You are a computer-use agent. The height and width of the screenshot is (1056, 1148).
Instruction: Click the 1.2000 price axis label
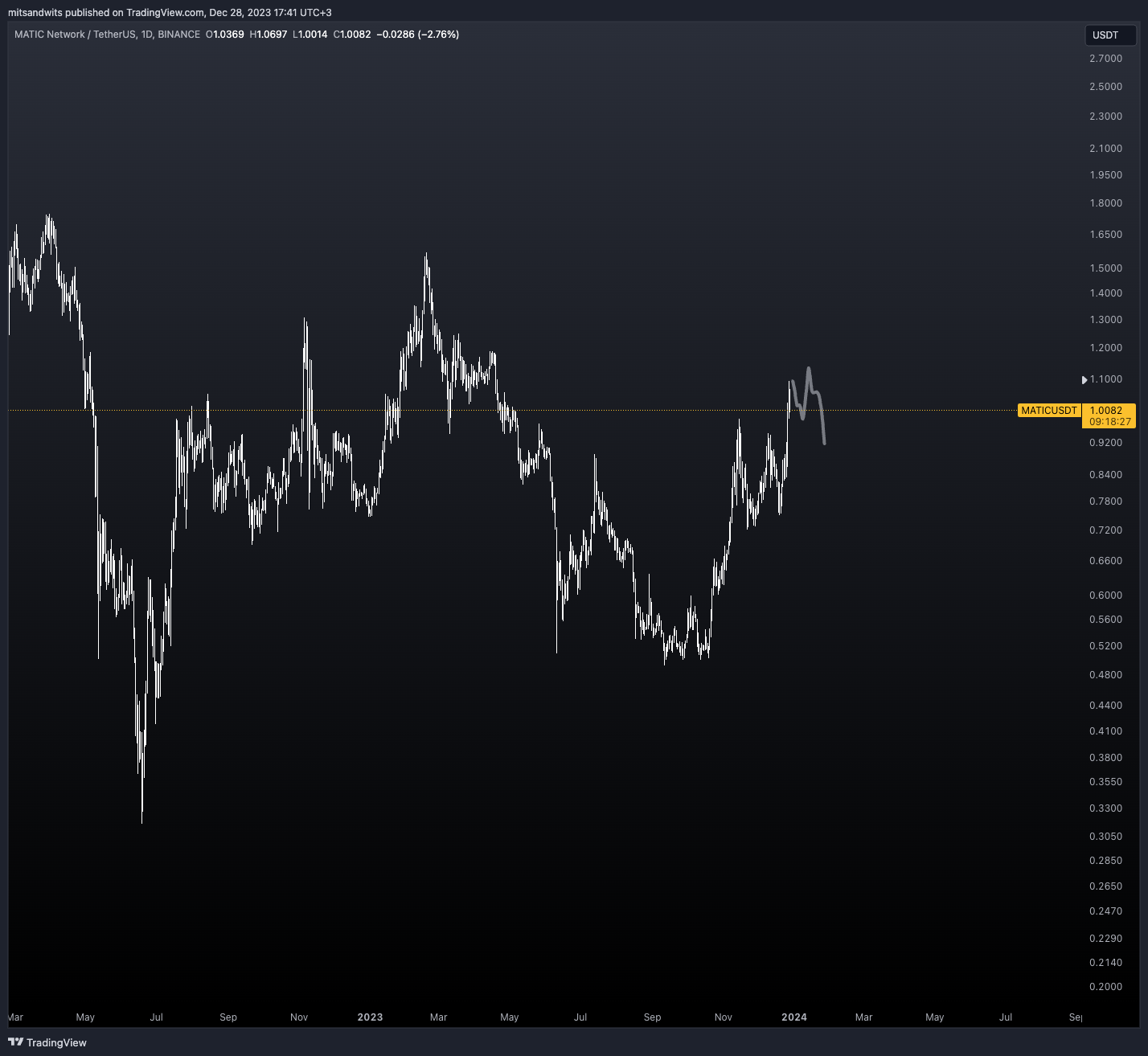1105,347
